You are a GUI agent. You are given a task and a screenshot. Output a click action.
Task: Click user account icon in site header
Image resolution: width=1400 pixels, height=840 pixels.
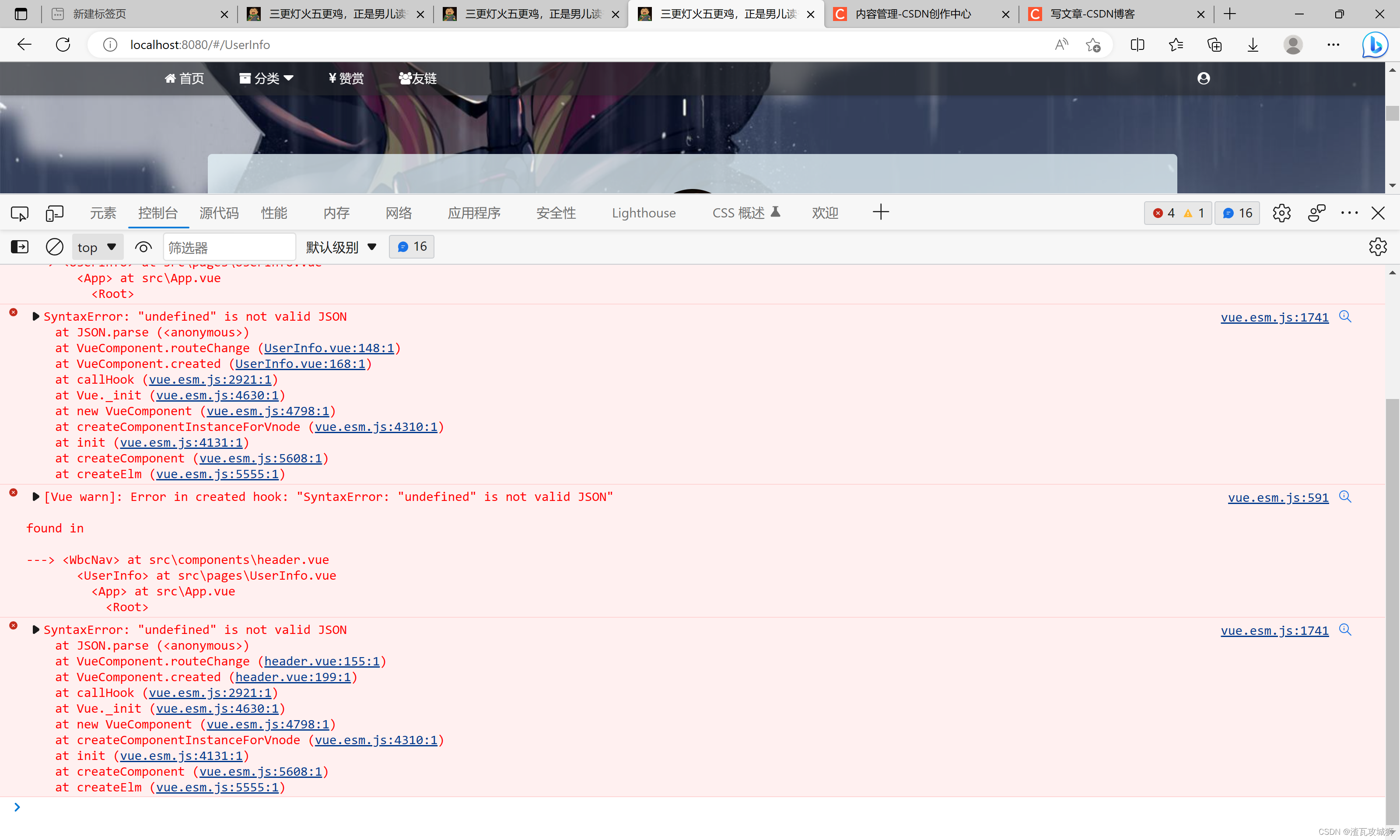click(1203, 78)
